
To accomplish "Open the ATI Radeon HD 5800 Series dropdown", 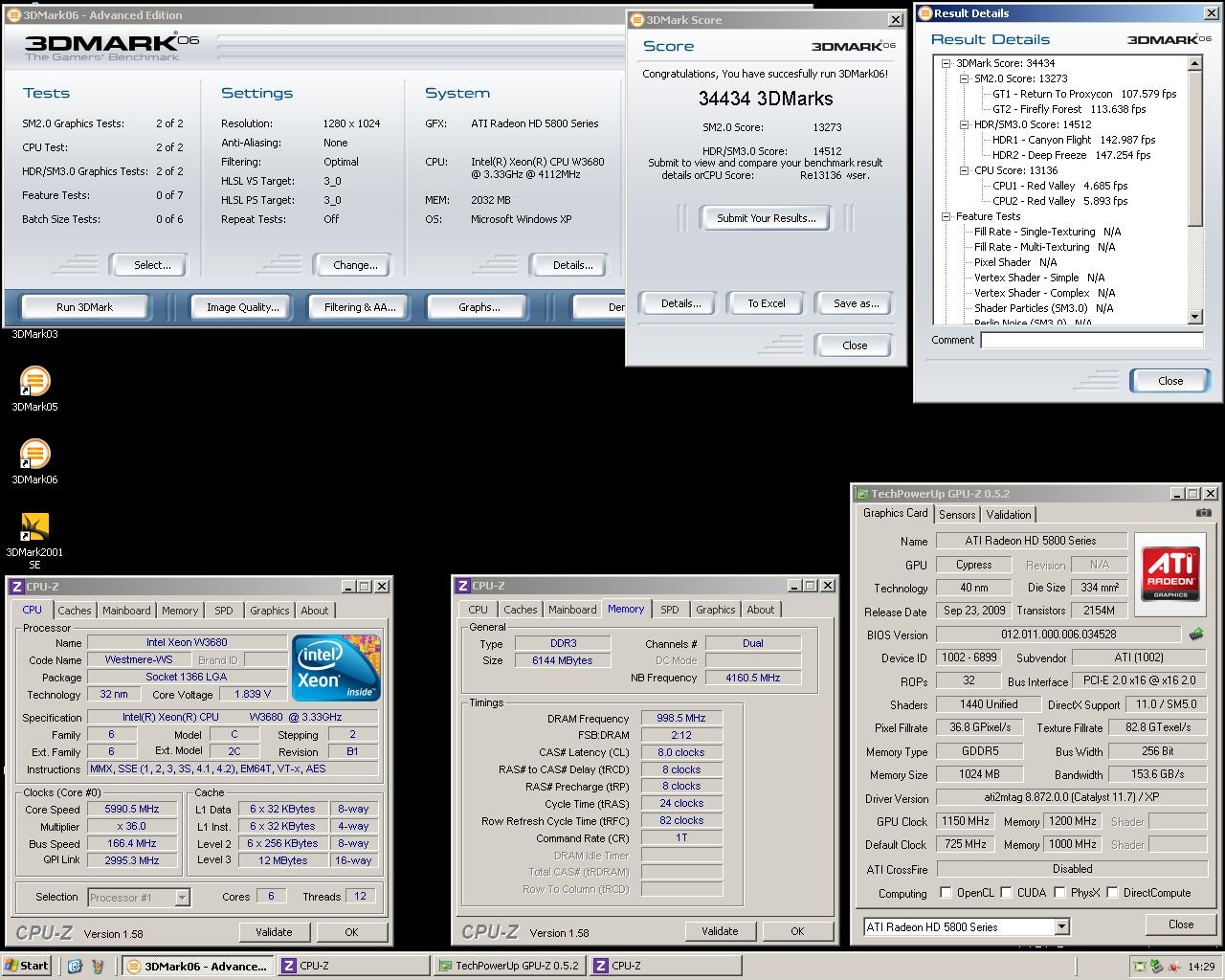I will [x=1061, y=926].
